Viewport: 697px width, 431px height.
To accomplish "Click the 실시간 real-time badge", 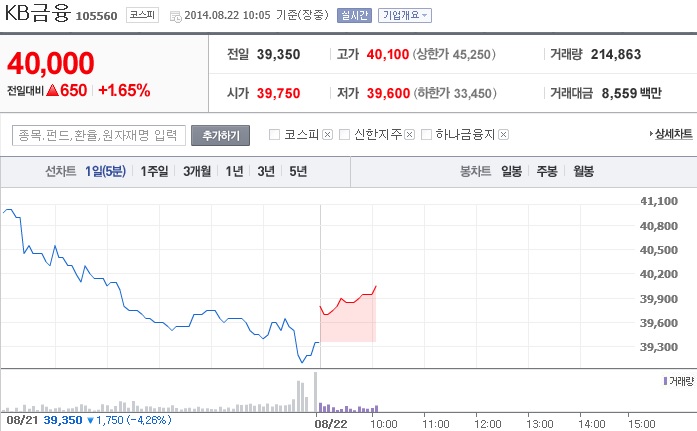I will [x=355, y=15].
